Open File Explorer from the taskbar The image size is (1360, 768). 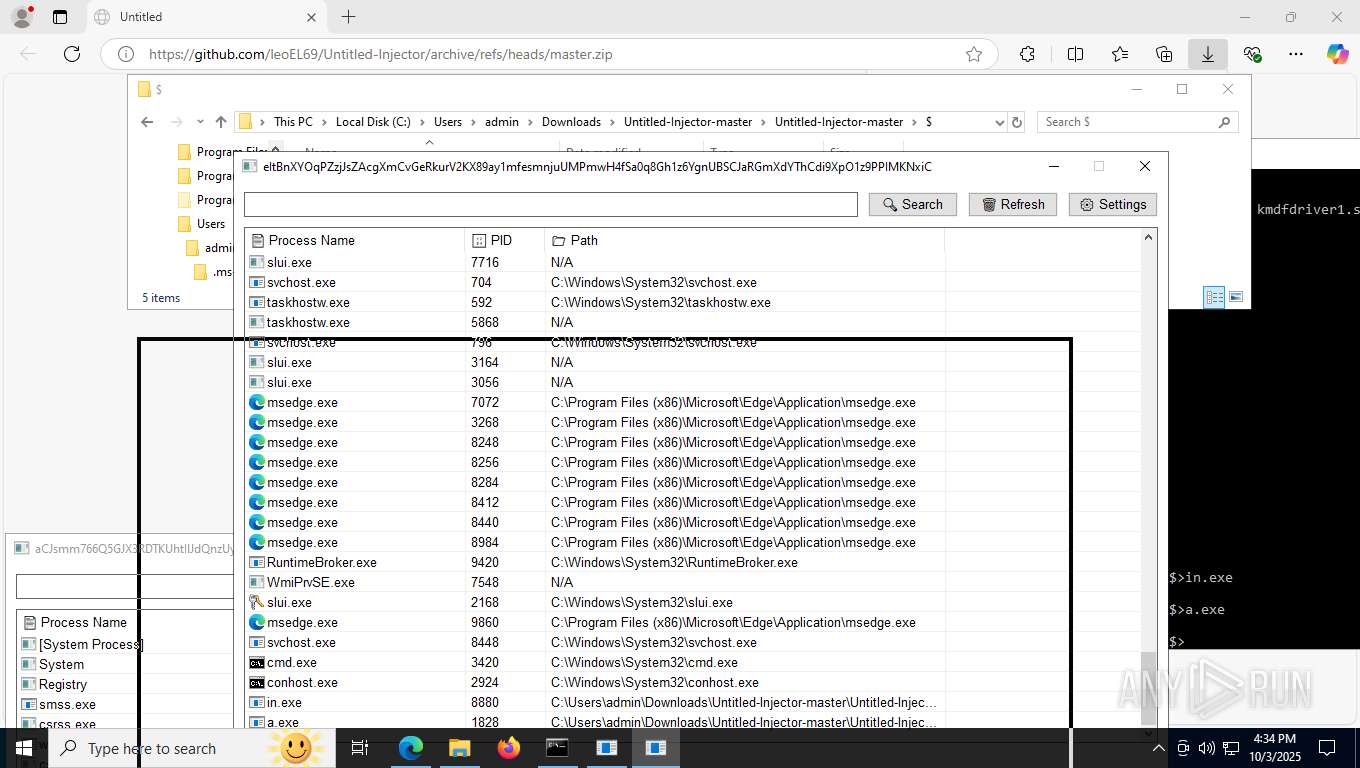pyautogui.click(x=459, y=748)
